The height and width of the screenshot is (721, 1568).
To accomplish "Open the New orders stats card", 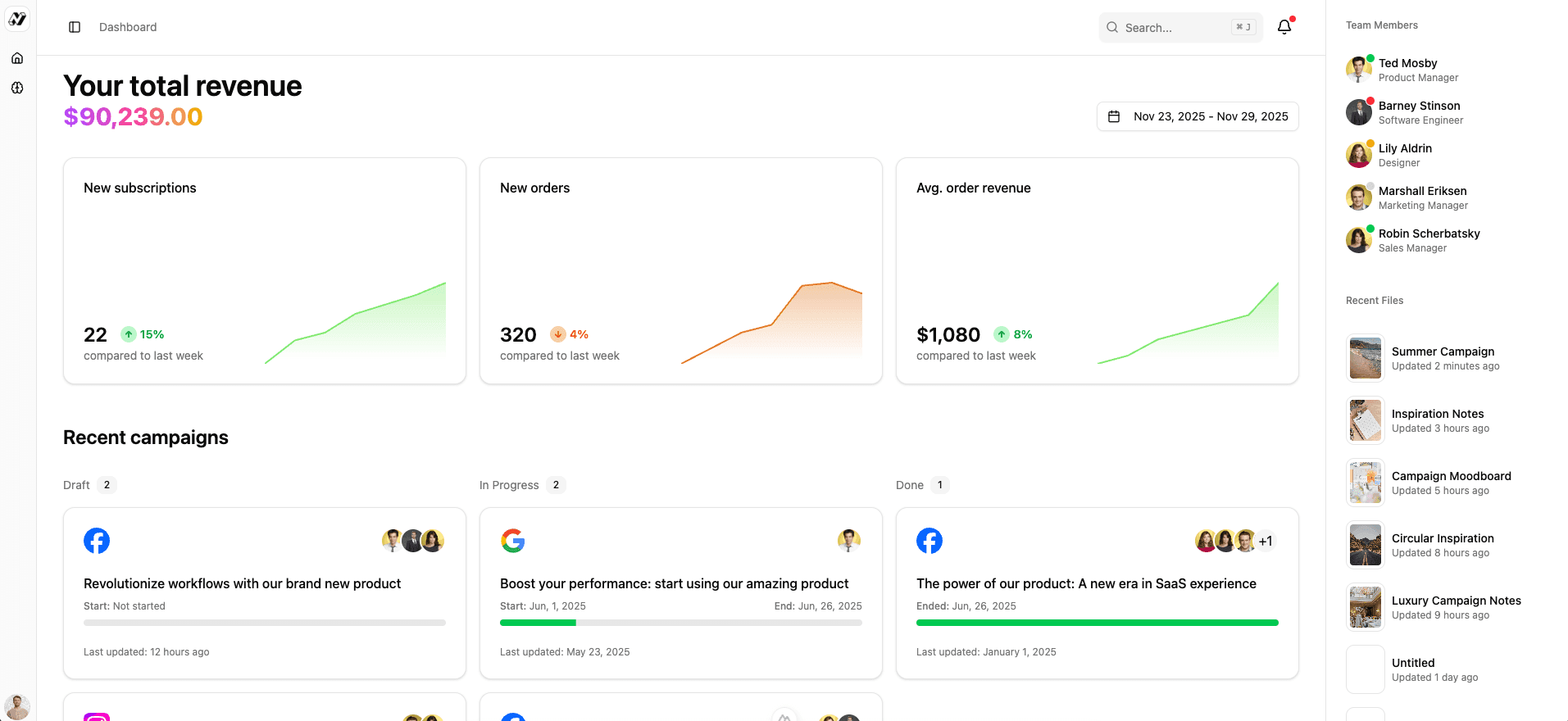I will pos(680,270).
